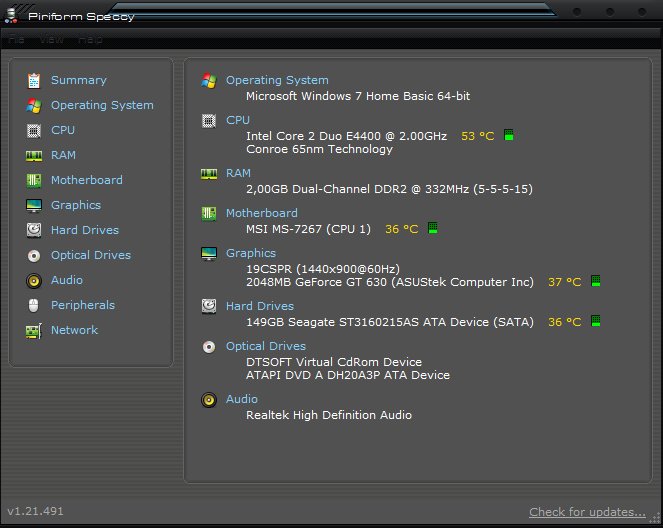Open the View menu
663x528 pixels.
[51, 40]
